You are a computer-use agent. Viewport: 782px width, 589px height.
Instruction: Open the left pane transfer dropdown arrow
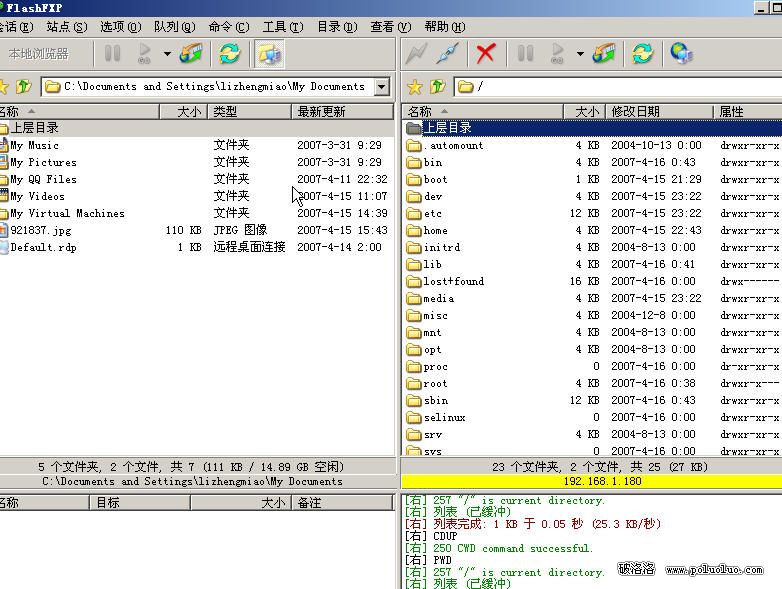[167, 53]
